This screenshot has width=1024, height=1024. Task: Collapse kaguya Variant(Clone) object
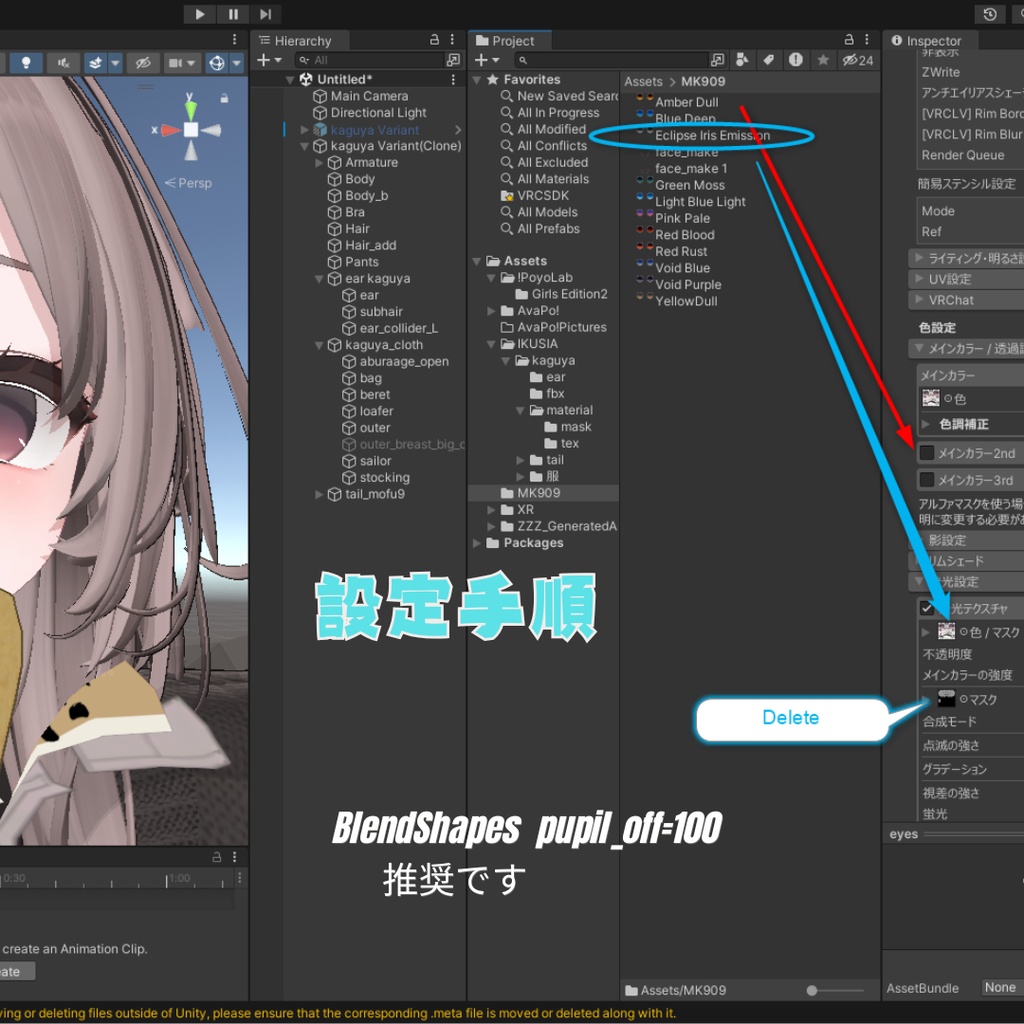pos(304,146)
